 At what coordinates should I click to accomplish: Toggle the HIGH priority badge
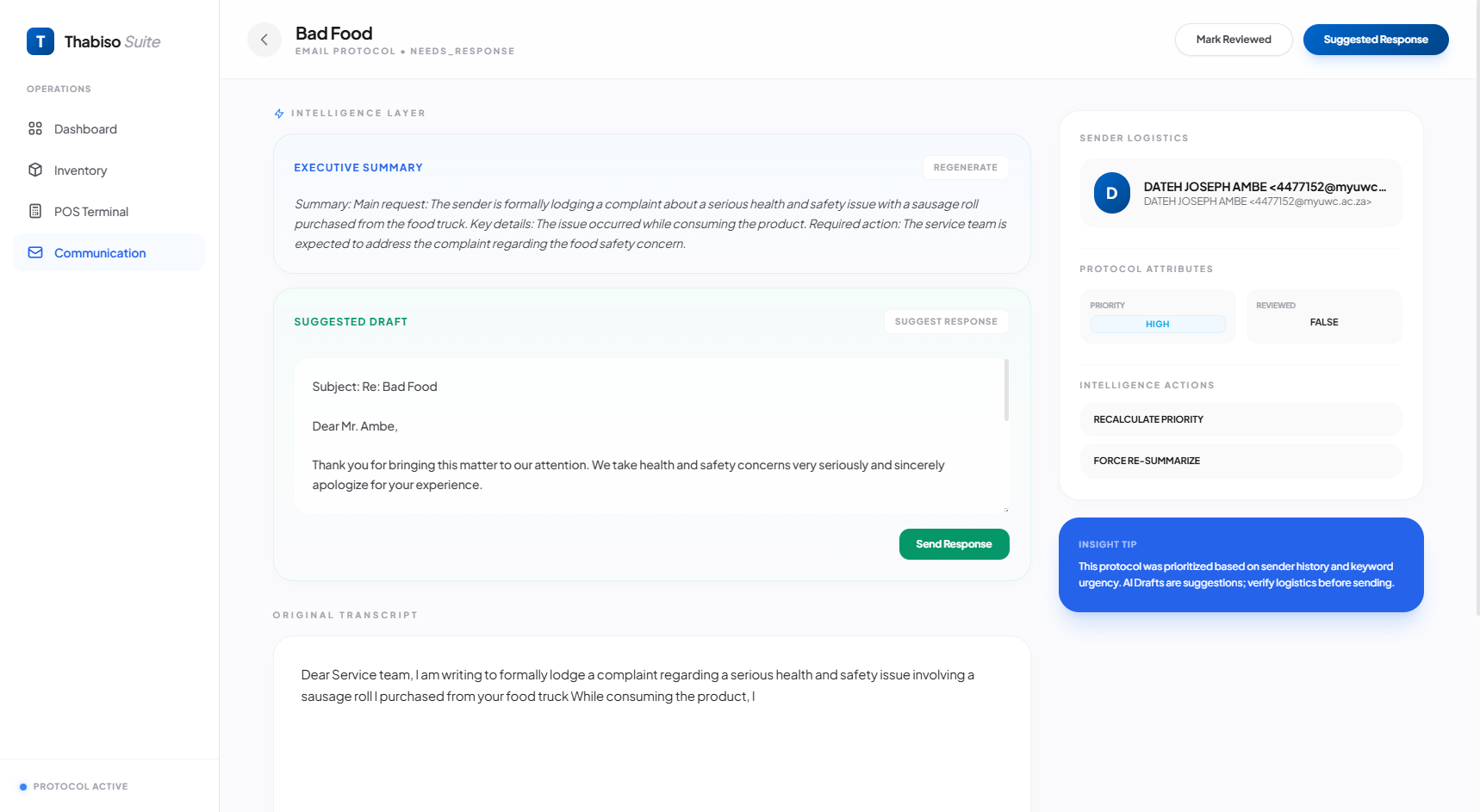click(x=1157, y=324)
